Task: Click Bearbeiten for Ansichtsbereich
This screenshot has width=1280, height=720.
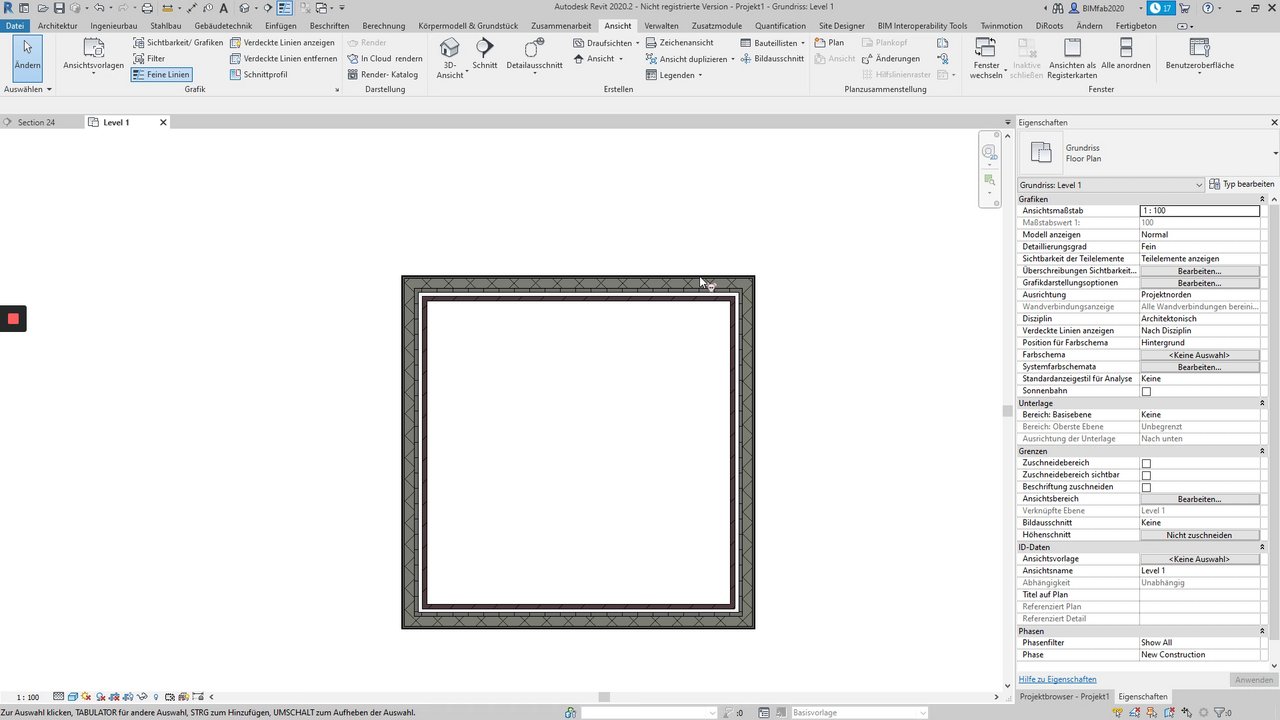Action: click(1199, 499)
